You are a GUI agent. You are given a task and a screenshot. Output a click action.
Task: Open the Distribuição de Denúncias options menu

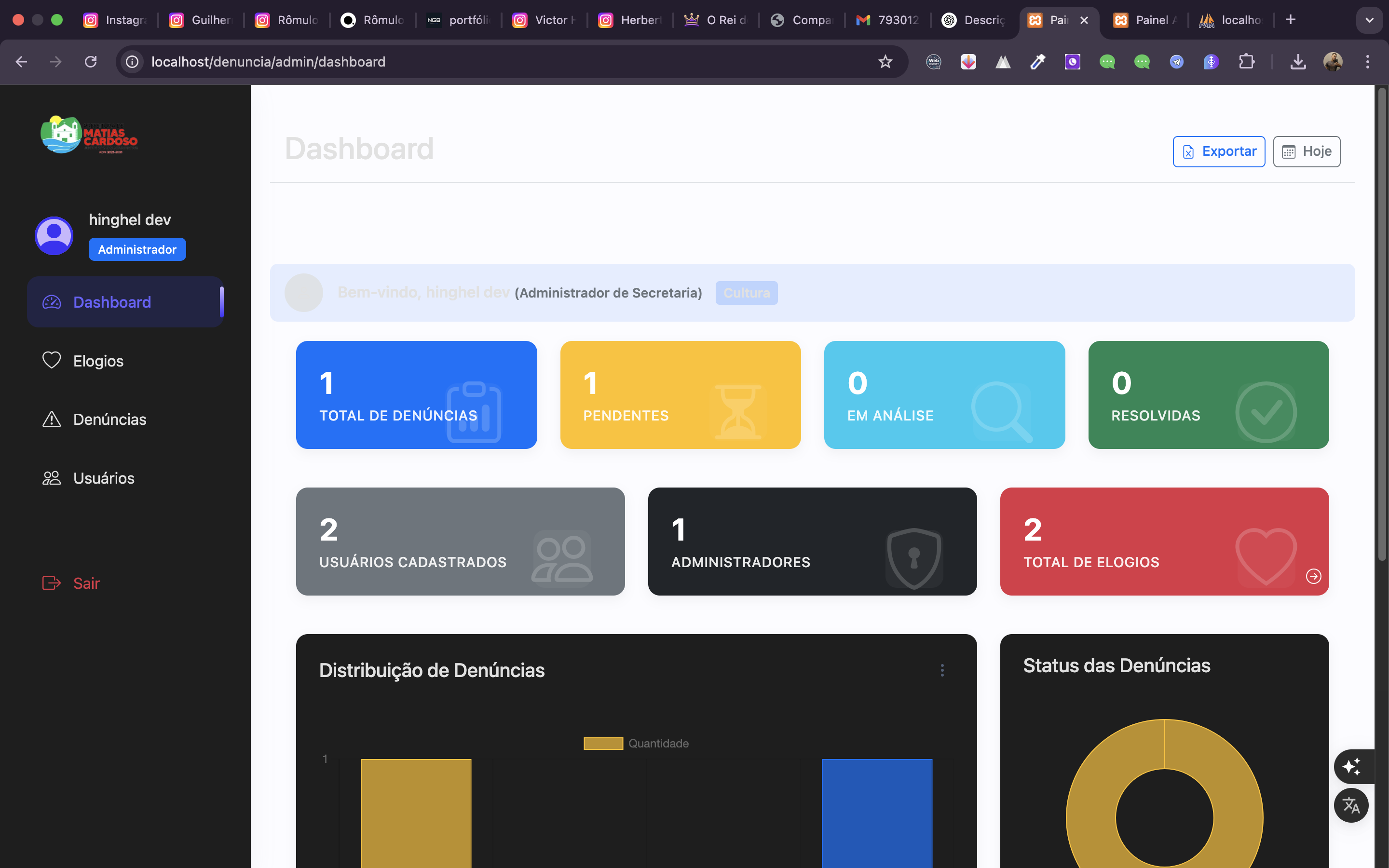[942, 670]
